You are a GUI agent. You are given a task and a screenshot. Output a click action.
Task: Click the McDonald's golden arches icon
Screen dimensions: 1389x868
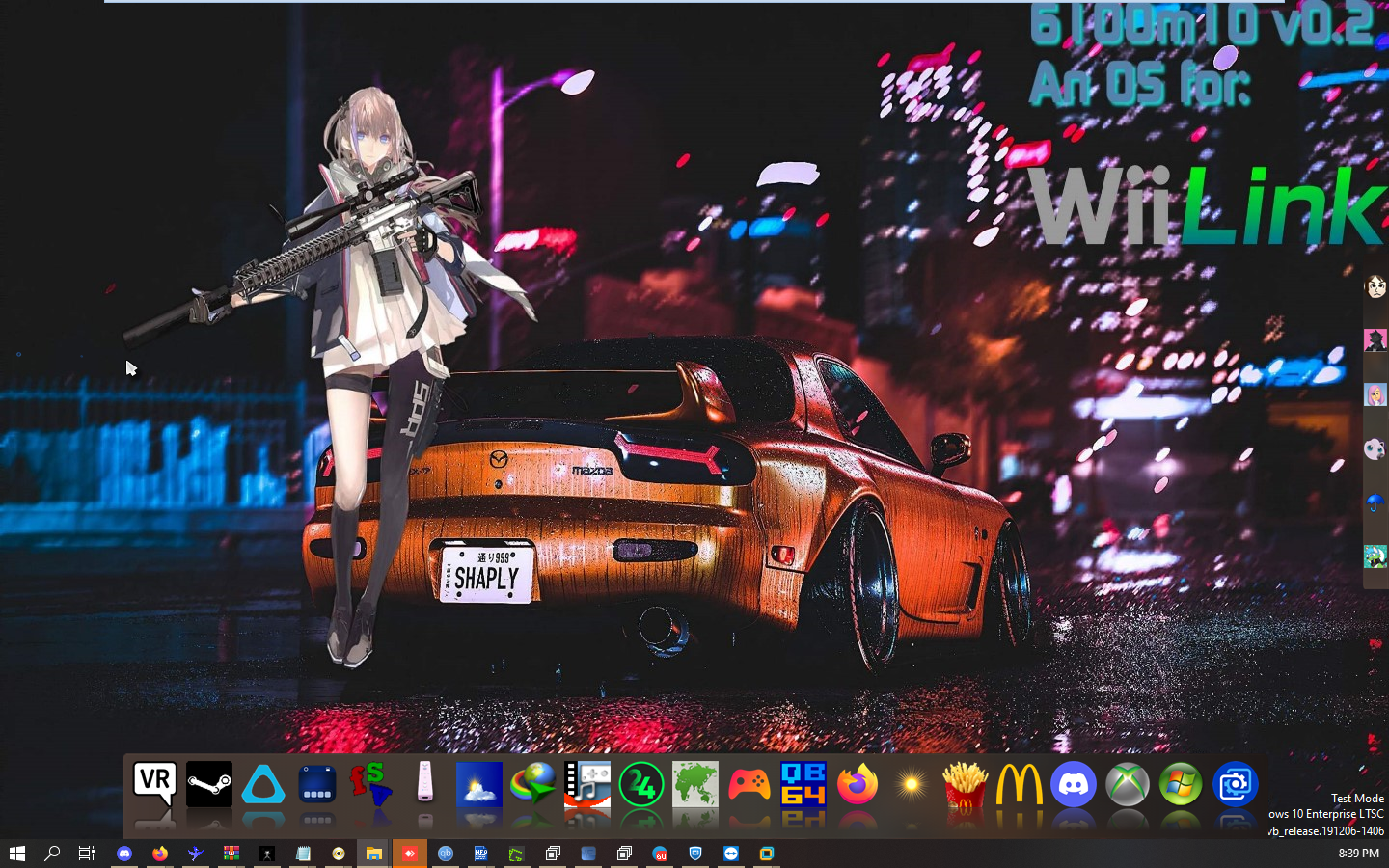[1020, 784]
